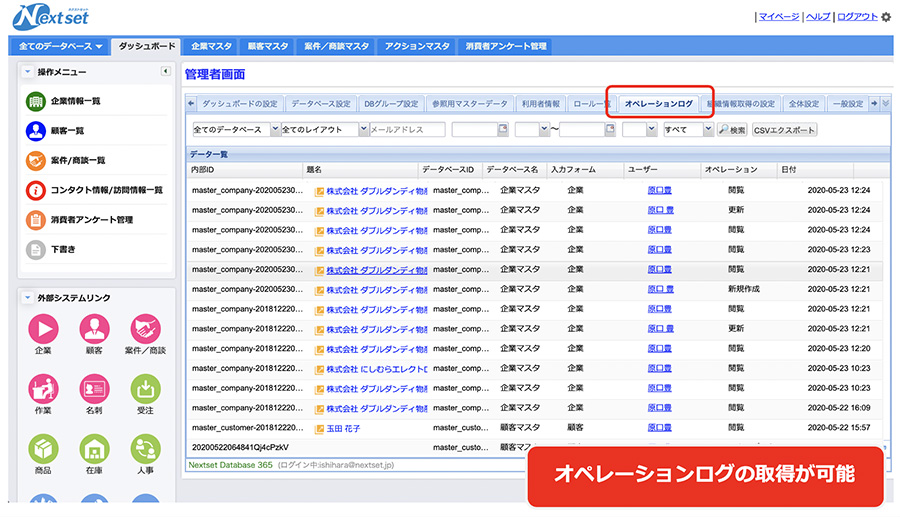Image resolution: width=900 pixels, height=517 pixels.
Task: Click the record icon beside 玉田 花子
Action: point(320,429)
